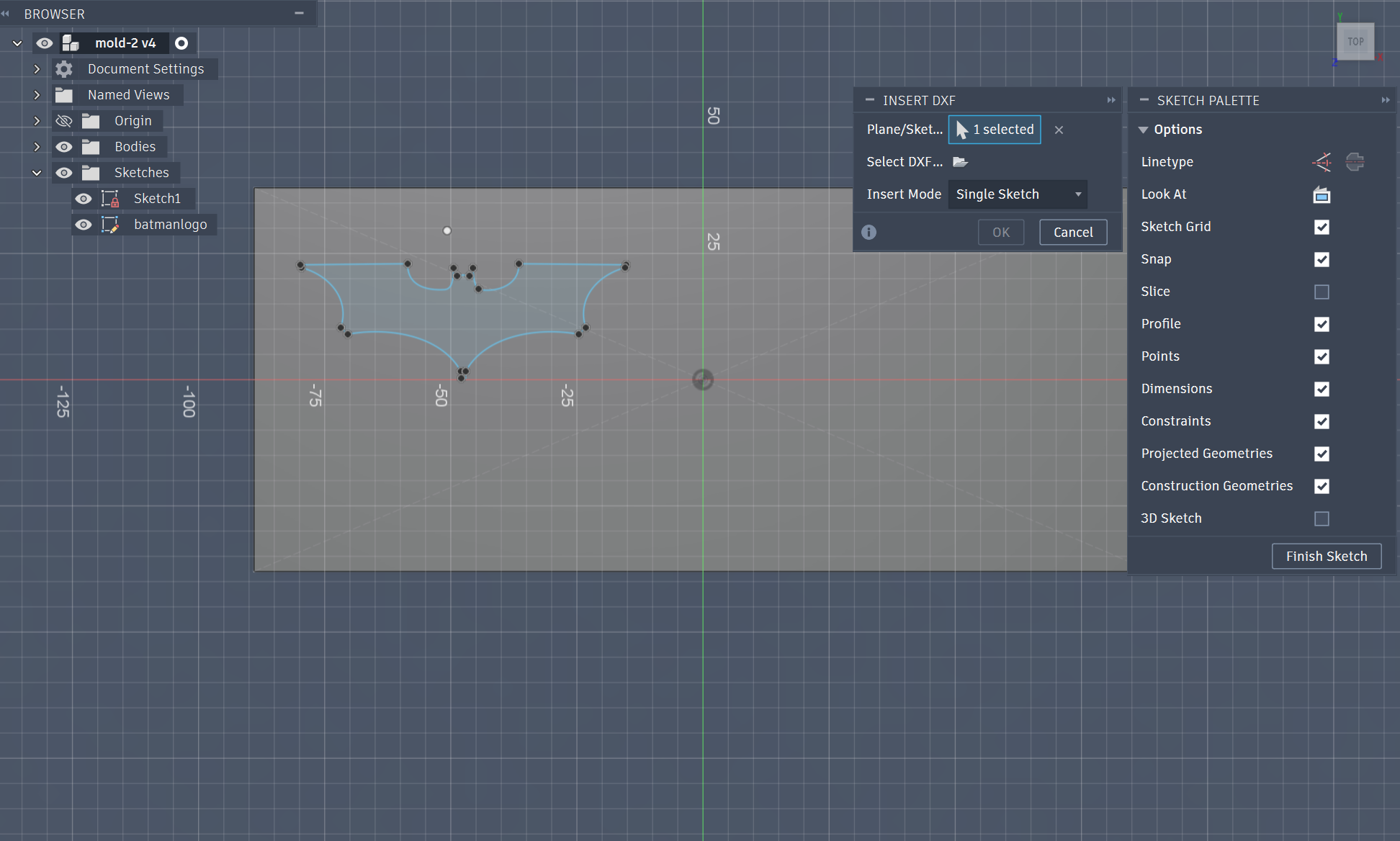Enable the Slice checkbox
Viewport: 1400px width, 841px height.
pos(1322,292)
